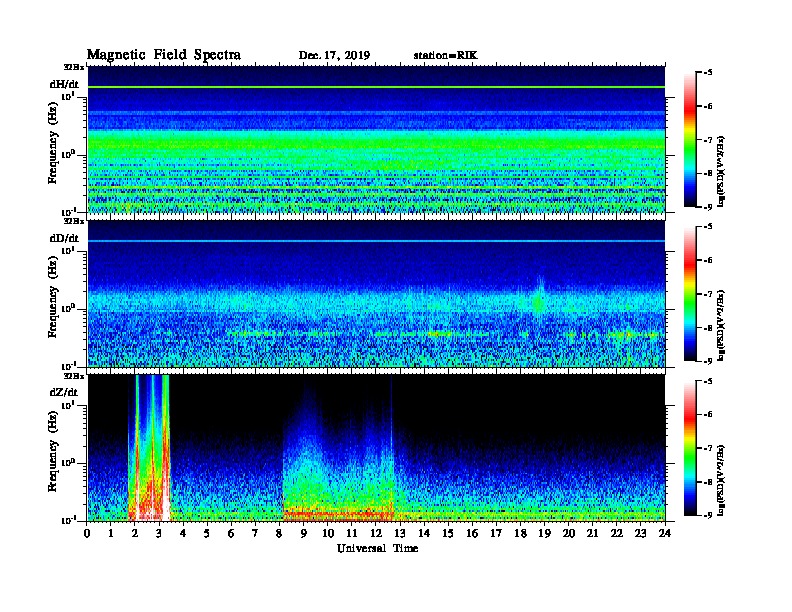Click the "station=RIK" label
The width and height of the screenshot is (792, 612).
(x=446, y=56)
